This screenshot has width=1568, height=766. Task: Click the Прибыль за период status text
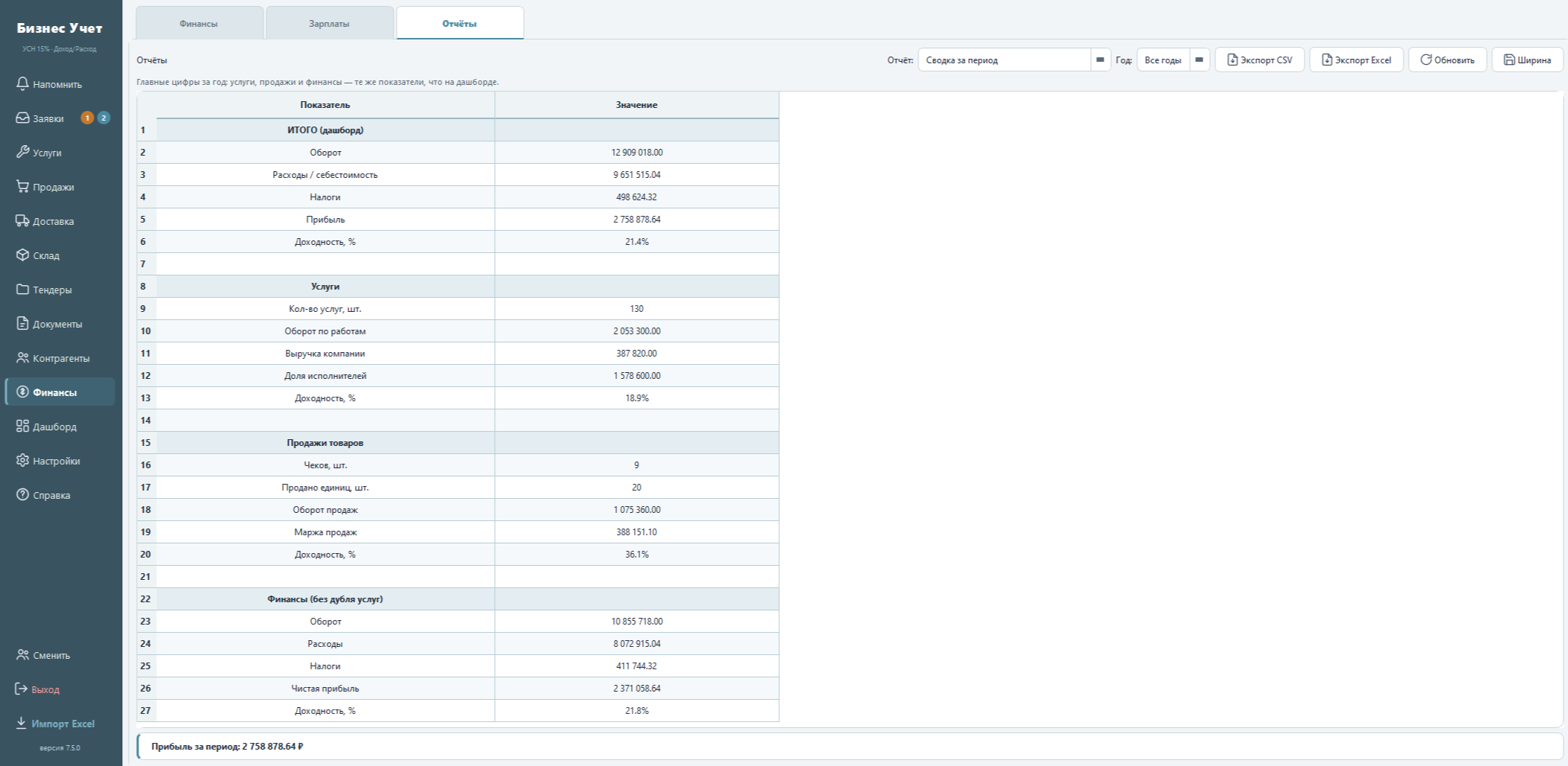click(227, 746)
